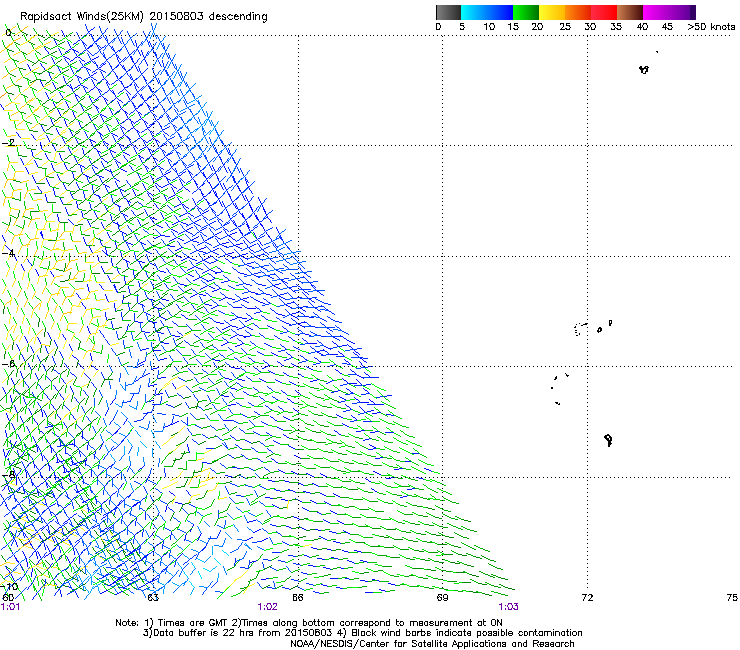Image resolution: width=740 pixels, height=650 pixels.
Task: Click the '15' legend scale label
Action: [x=513, y=27]
